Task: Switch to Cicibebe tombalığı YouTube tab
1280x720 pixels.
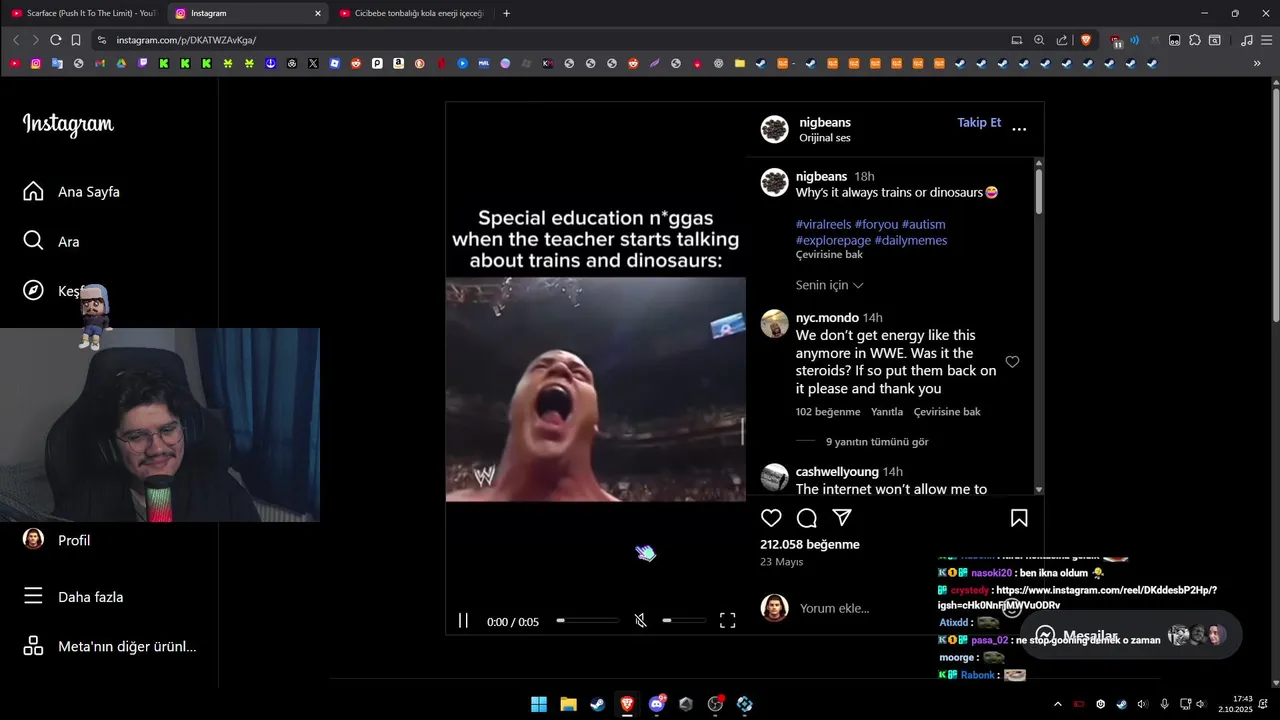Action: pyautogui.click(x=412, y=13)
